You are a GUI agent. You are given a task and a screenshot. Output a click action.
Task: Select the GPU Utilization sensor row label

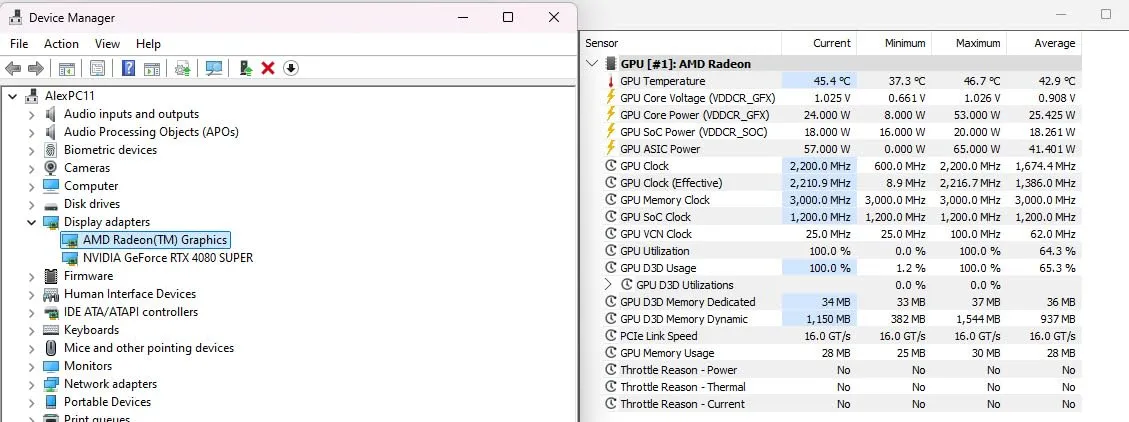[655, 251]
